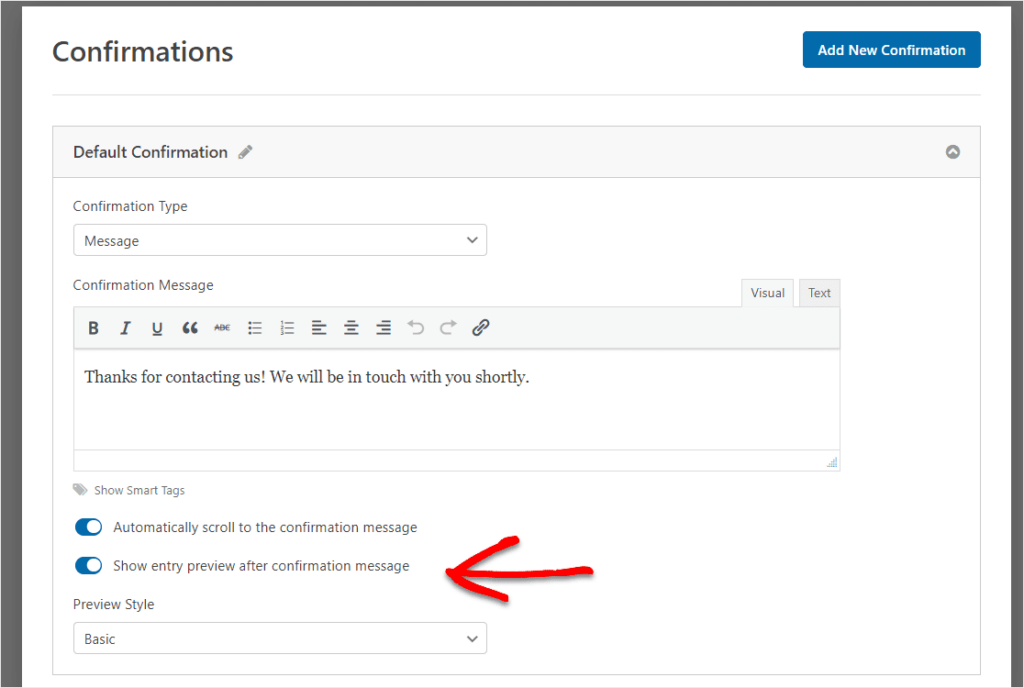1024x688 pixels.
Task: Open the Preview Style dropdown
Action: (280, 638)
